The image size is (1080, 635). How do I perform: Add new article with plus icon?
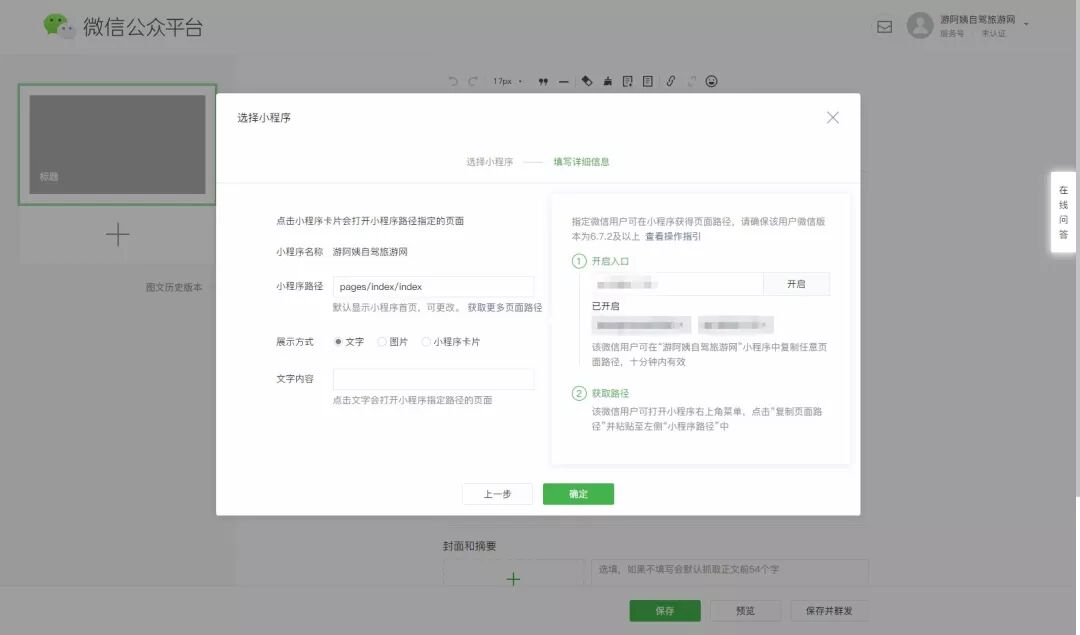click(117, 234)
